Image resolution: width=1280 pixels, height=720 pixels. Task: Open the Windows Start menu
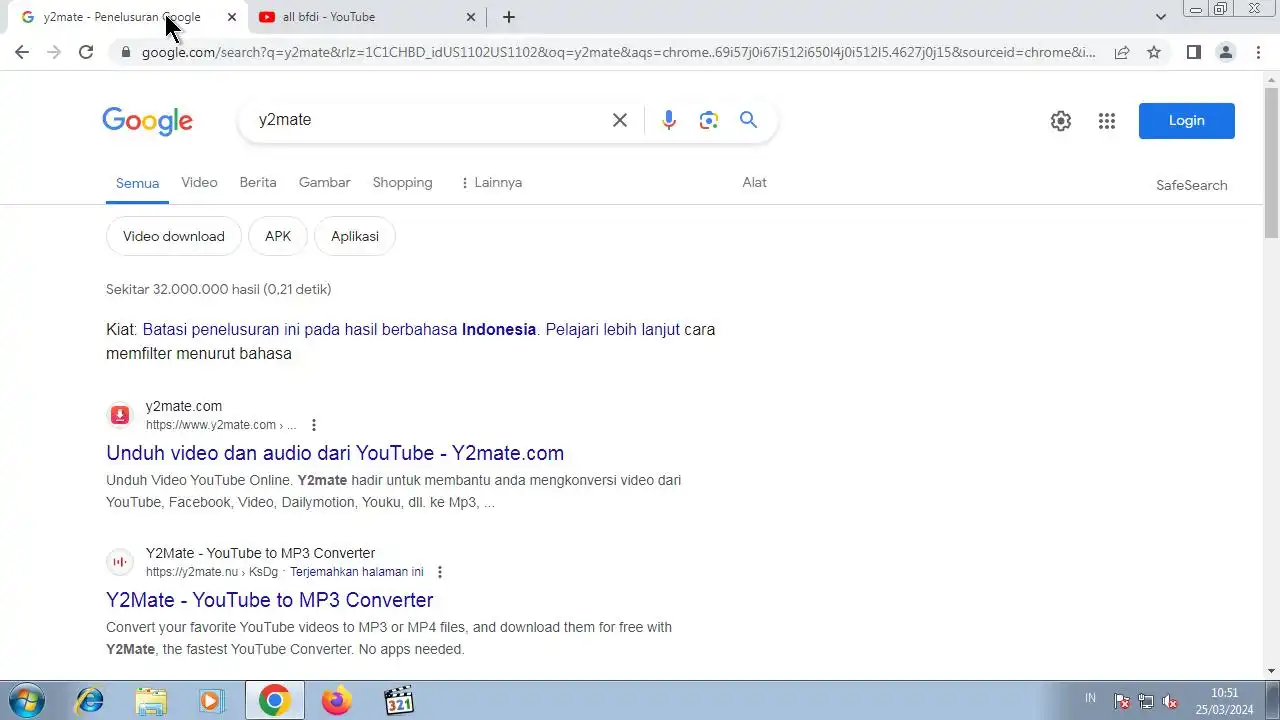click(x=25, y=701)
